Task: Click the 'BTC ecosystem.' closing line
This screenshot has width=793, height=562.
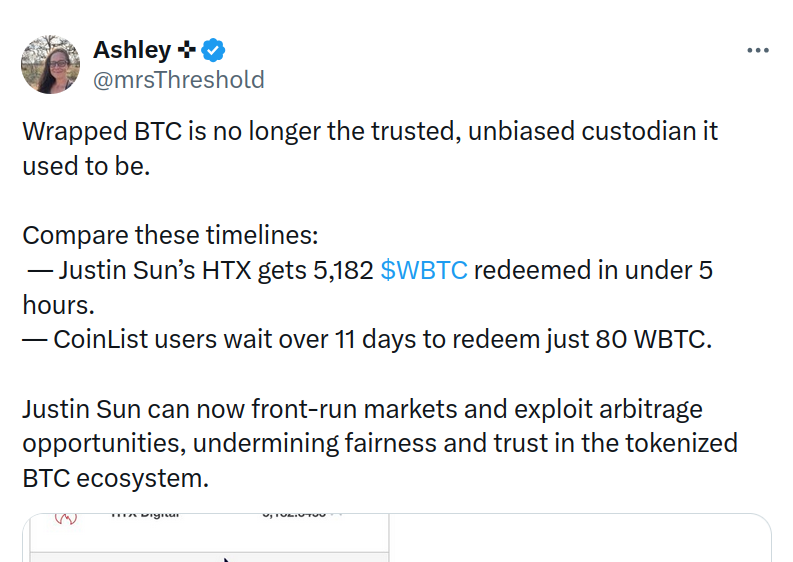Action: click(115, 477)
